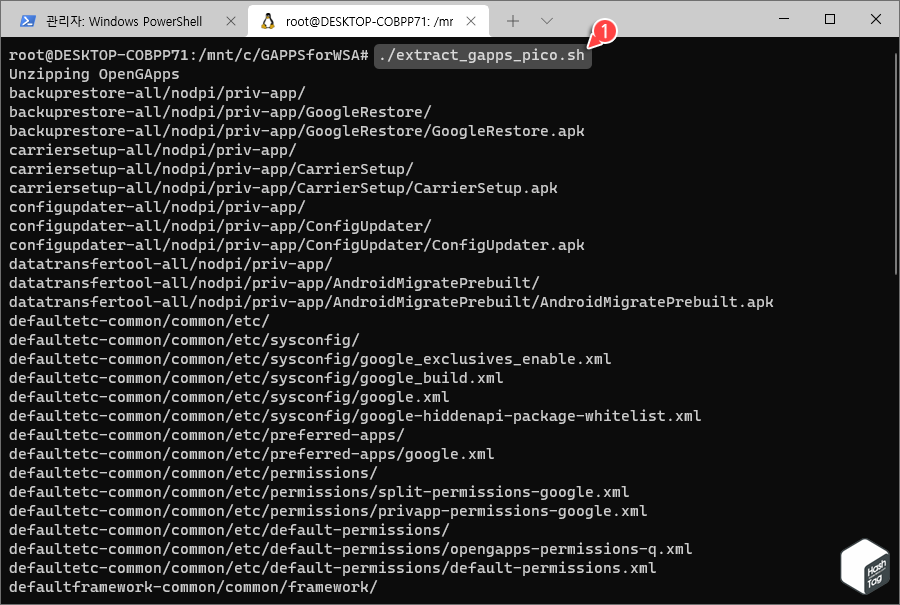
Task: Click the backuprestore-all/nodpi/priv-app/ line
Action: pos(157,93)
